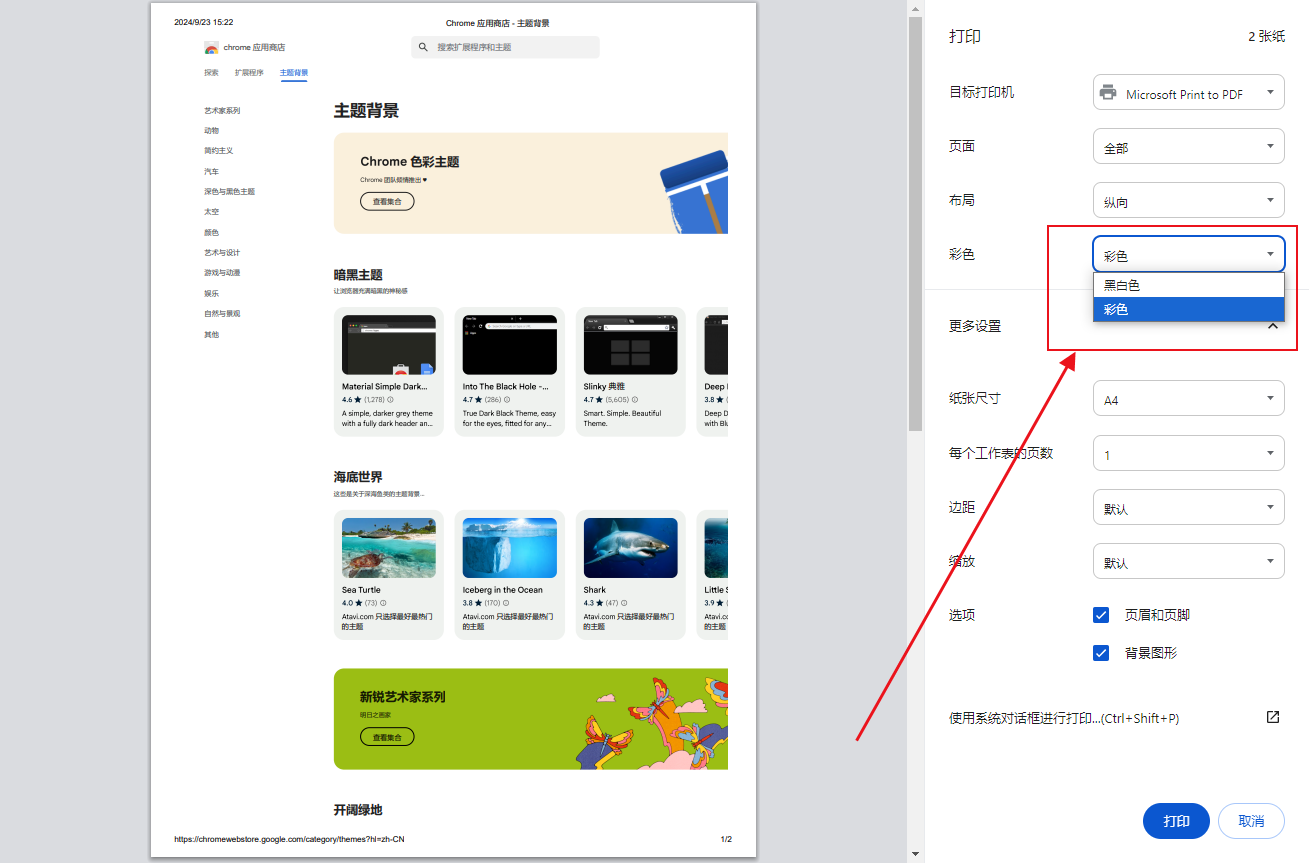This screenshot has width=1309, height=863.
Task: Click the 彩色 color combo box
Action: pyautogui.click(x=1188, y=255)
